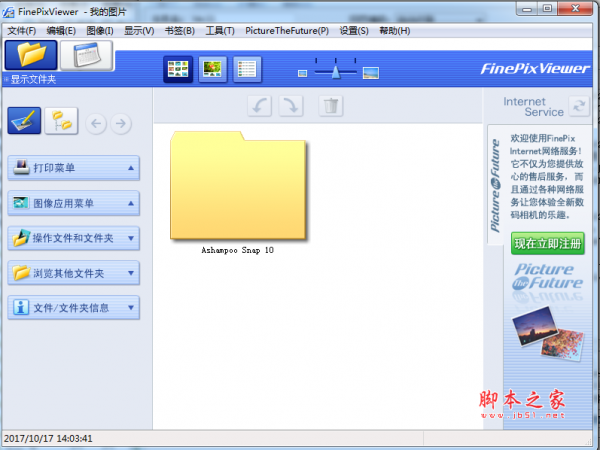Select the task menu pencil icon

click(24, 121)
